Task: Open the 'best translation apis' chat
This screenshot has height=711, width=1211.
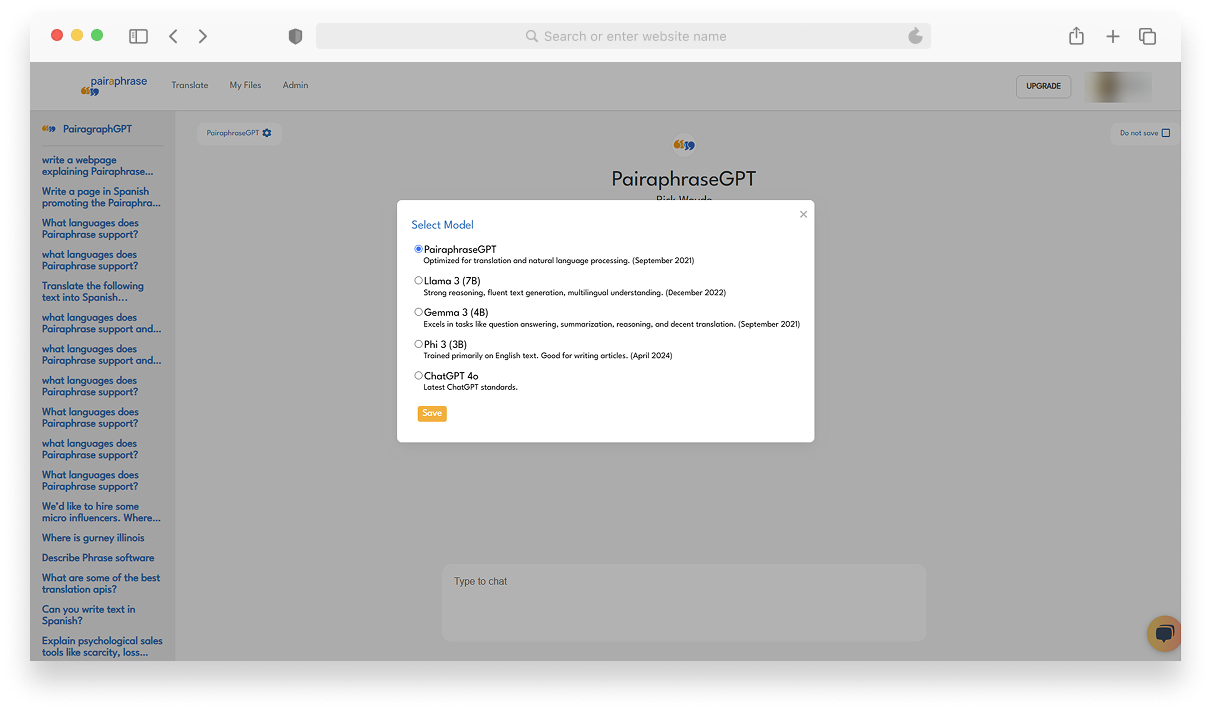Action: click(x=101, y=584)
